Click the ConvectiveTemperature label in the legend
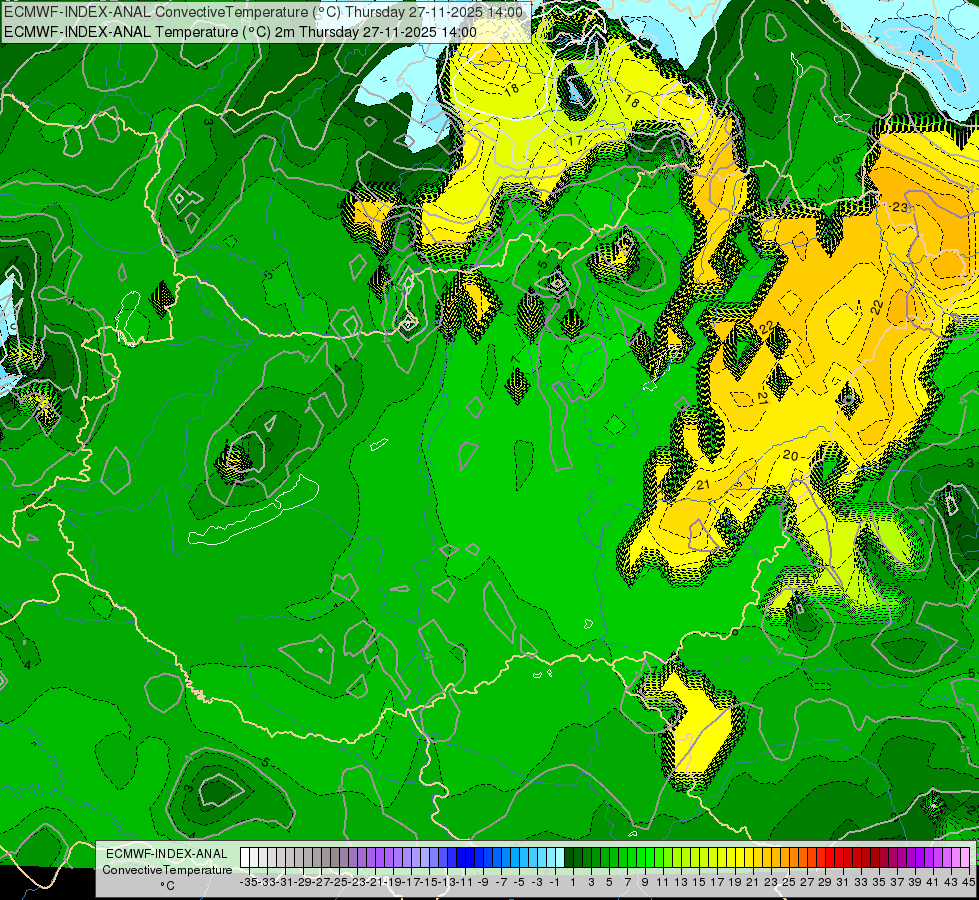The width and height of the screenshot is (979, 900). pyautogui.click(x=167, y=870)
